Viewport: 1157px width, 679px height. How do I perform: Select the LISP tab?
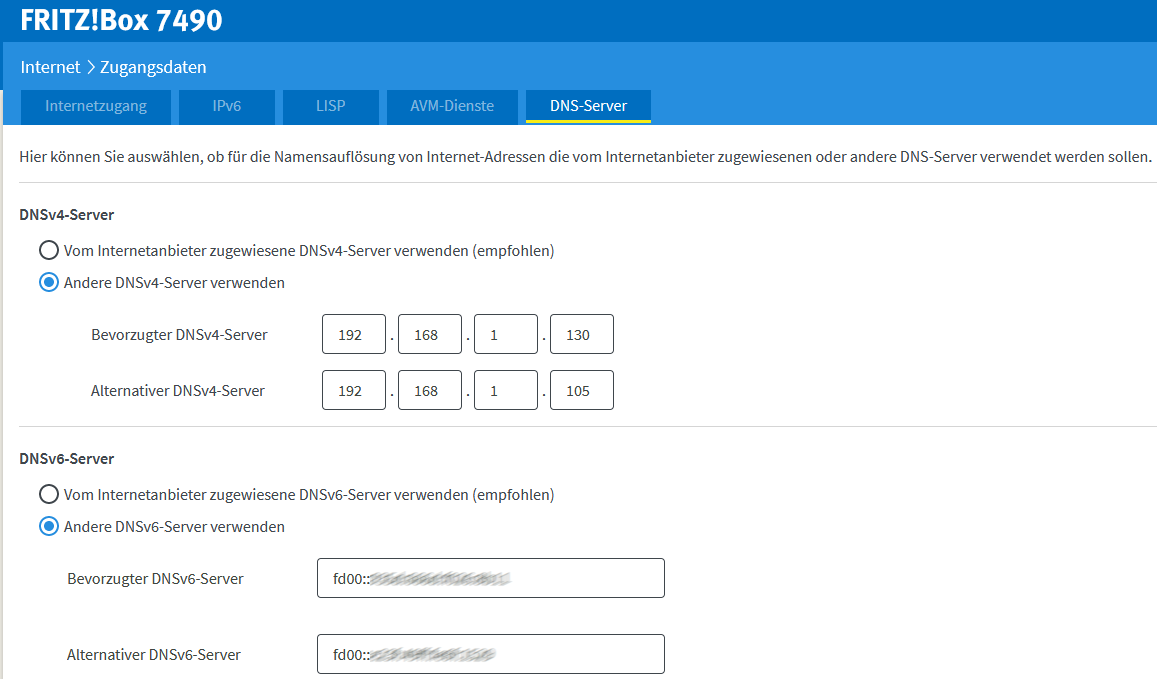(x=331, y=106)
